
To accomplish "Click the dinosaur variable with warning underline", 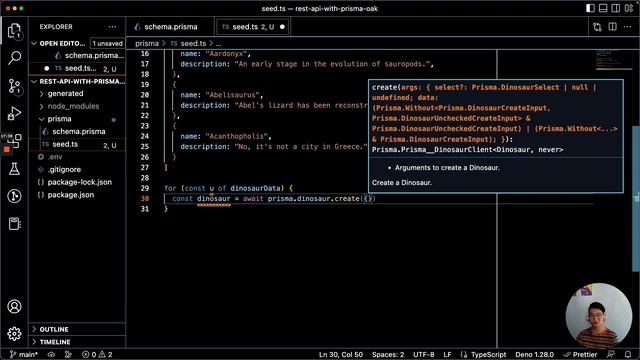I will [214, 199].
